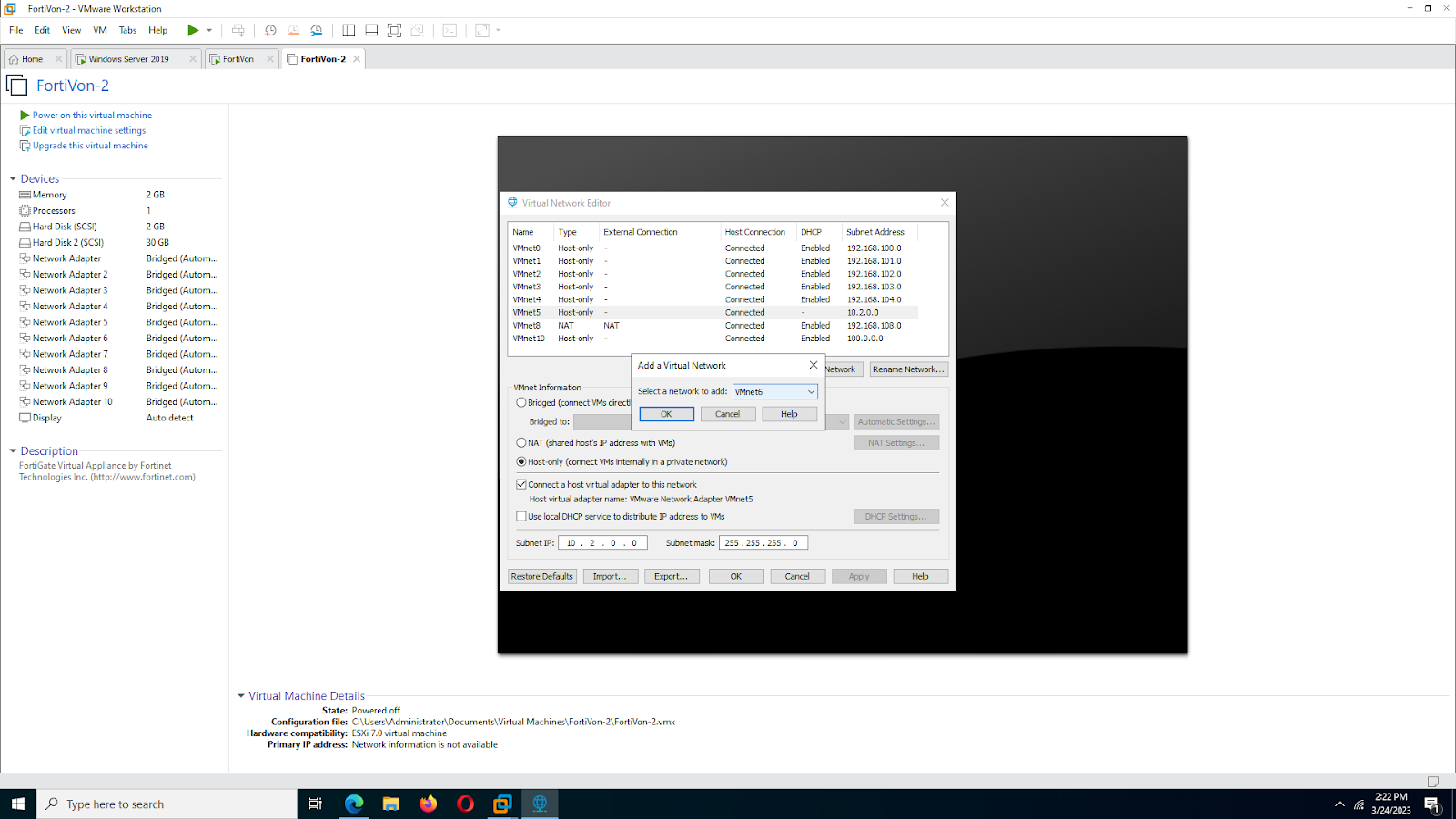Collapse the Devices section
The height and width of the screenshot is (819, 1456).
click(x=13, y=179)
